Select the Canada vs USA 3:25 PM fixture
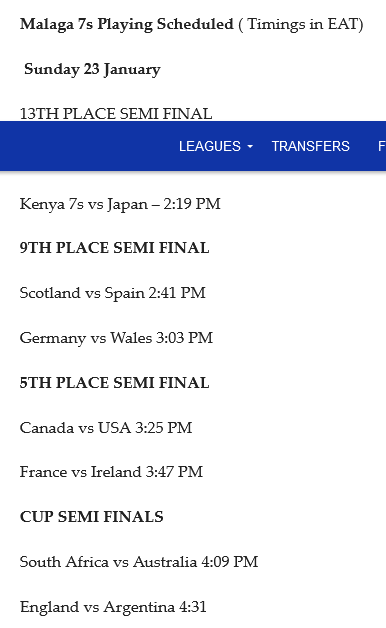 [x=106, y=428]
